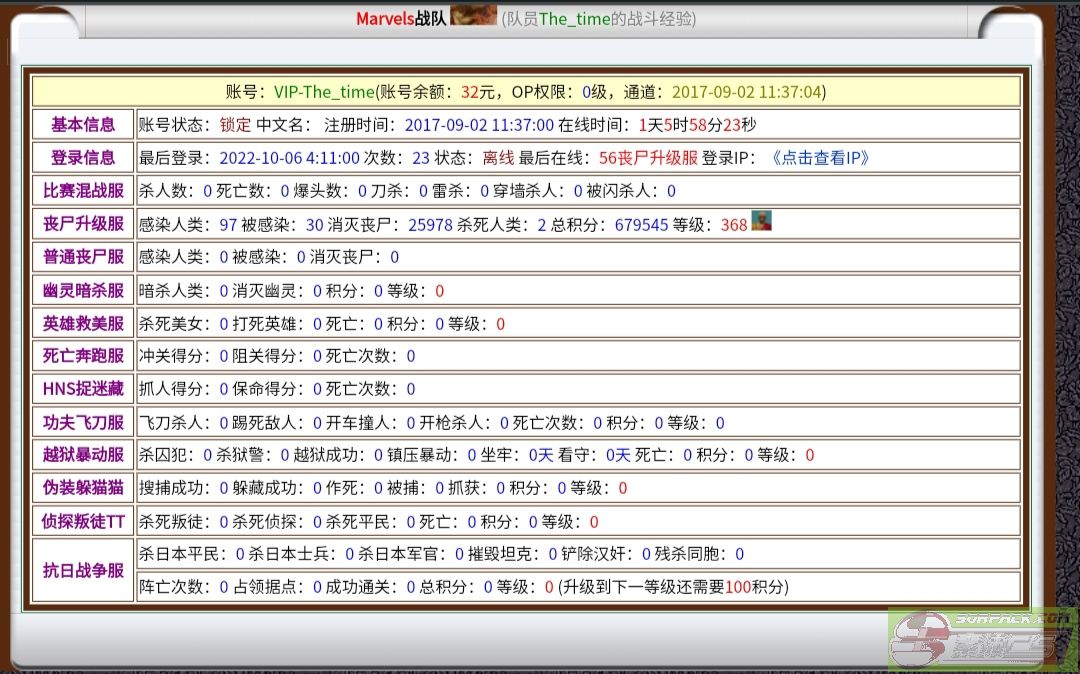Screen dimensions: 1080x674
Task: Open the 《点击查看IP》 link
Action: tap(820, 158)
